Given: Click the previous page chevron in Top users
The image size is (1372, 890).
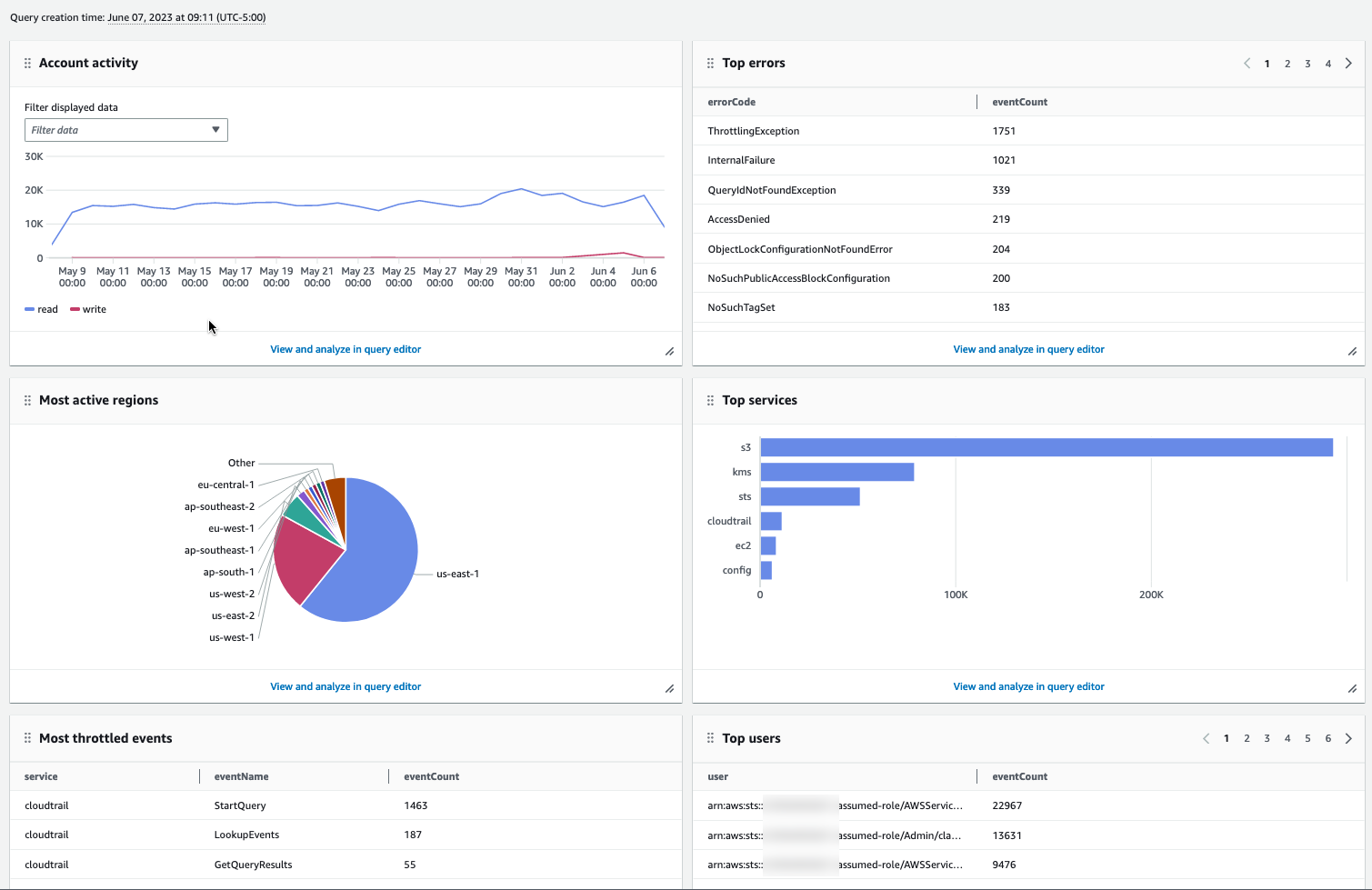Looking at the screenshot, I should [x=1206, y=738].
